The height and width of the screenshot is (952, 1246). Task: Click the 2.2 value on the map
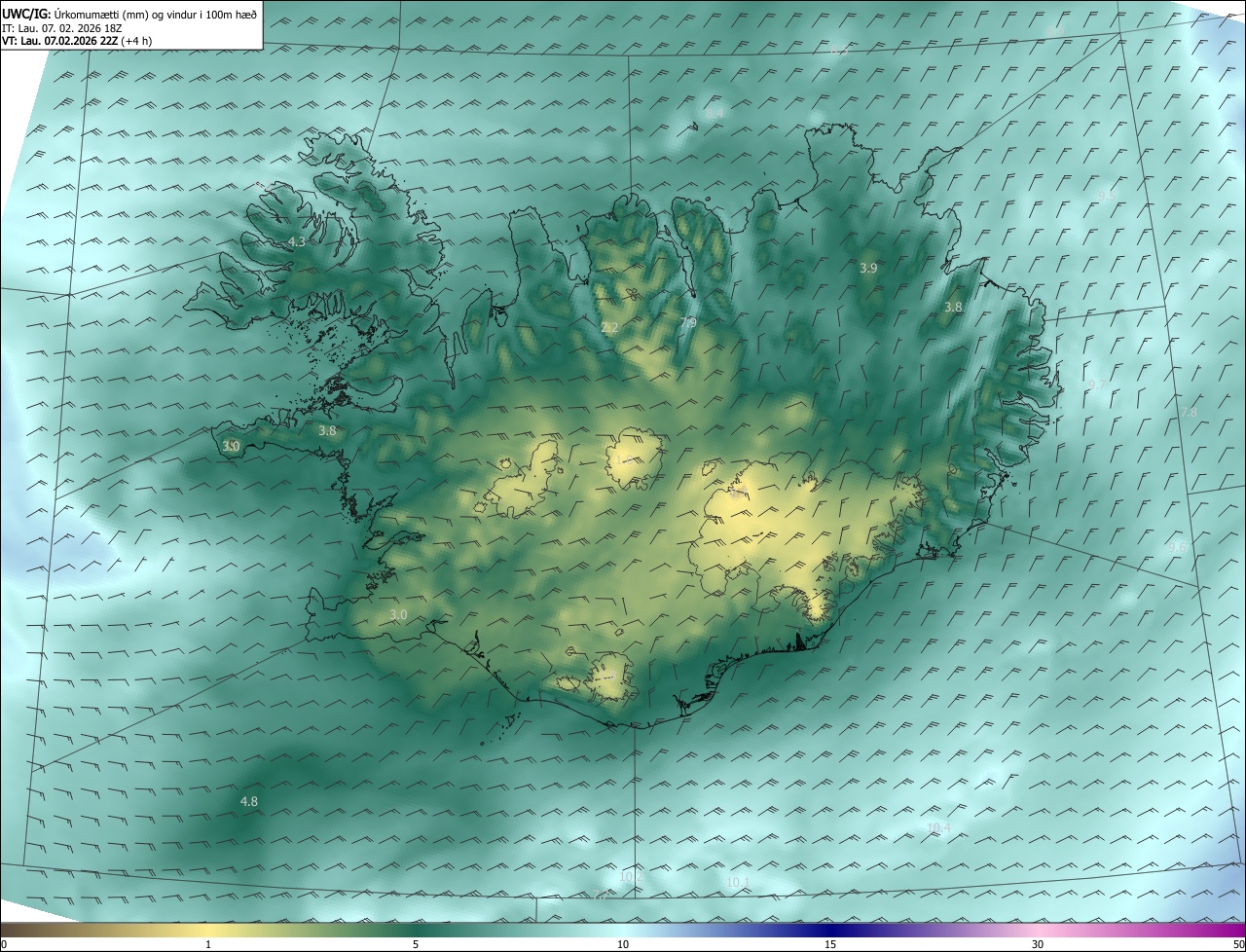[609, 328]
